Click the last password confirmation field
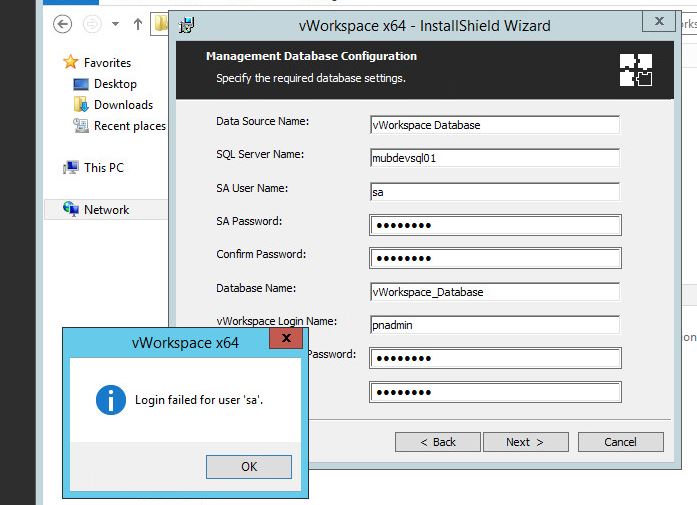The width and height of the screenshot is (697, 505). pyautogui.click(x=495, y=392)
